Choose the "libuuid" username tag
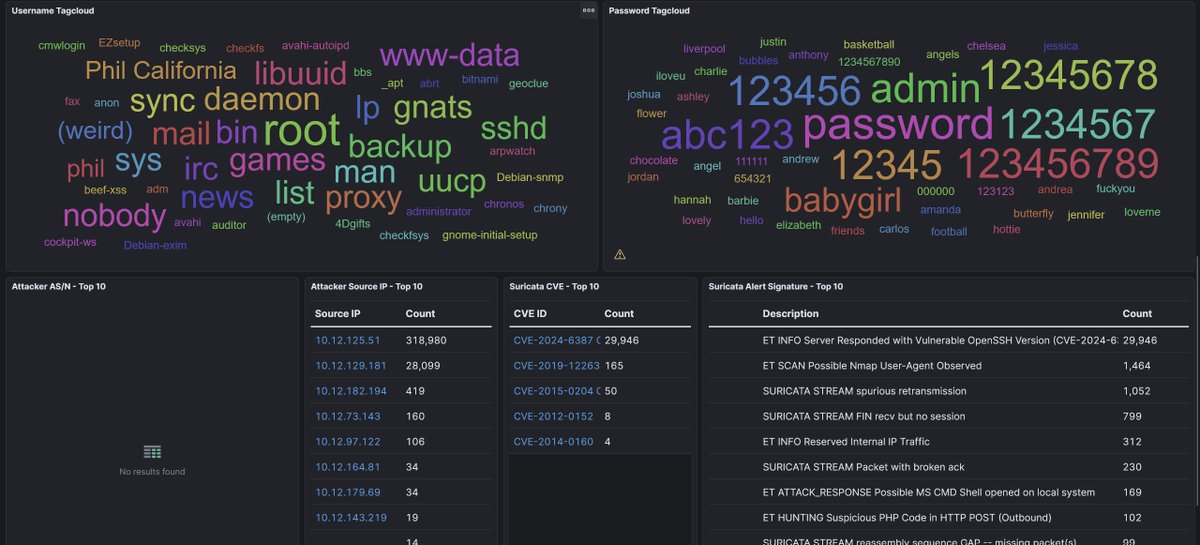 click(300, 72)
